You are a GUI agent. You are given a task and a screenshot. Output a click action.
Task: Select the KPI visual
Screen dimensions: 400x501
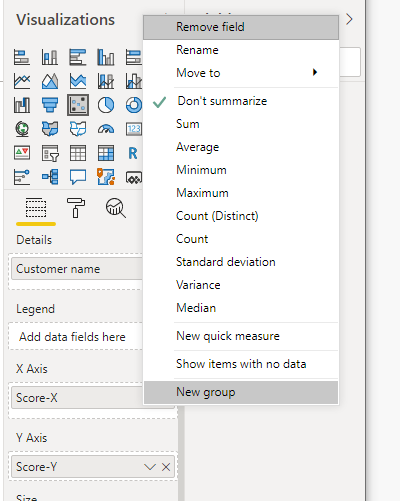point(22,153)
